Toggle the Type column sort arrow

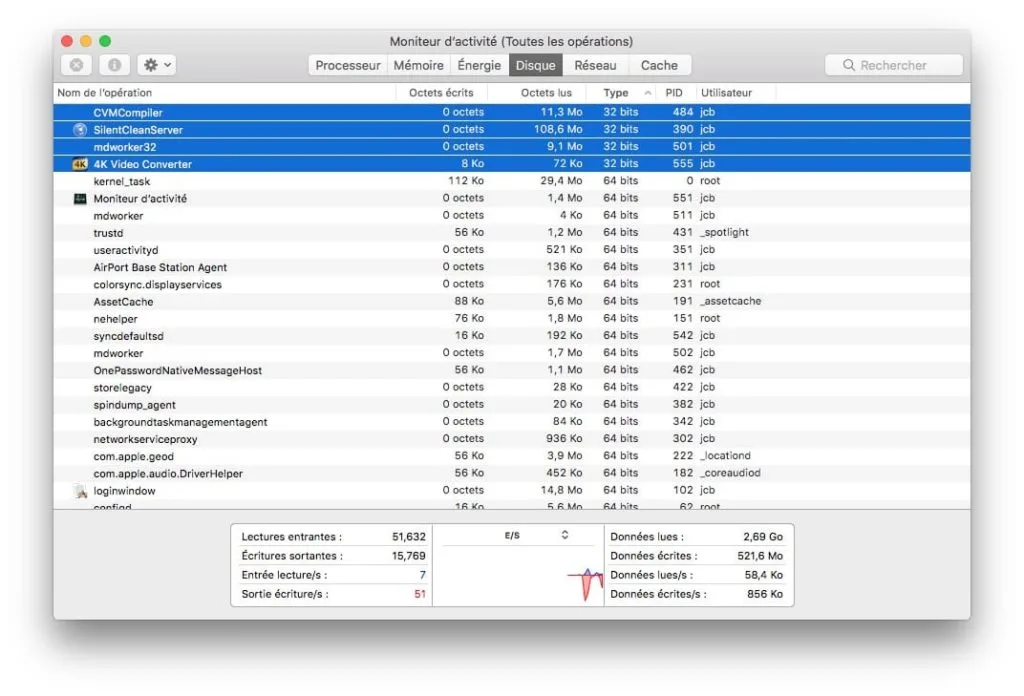click(x=647, y=93)
